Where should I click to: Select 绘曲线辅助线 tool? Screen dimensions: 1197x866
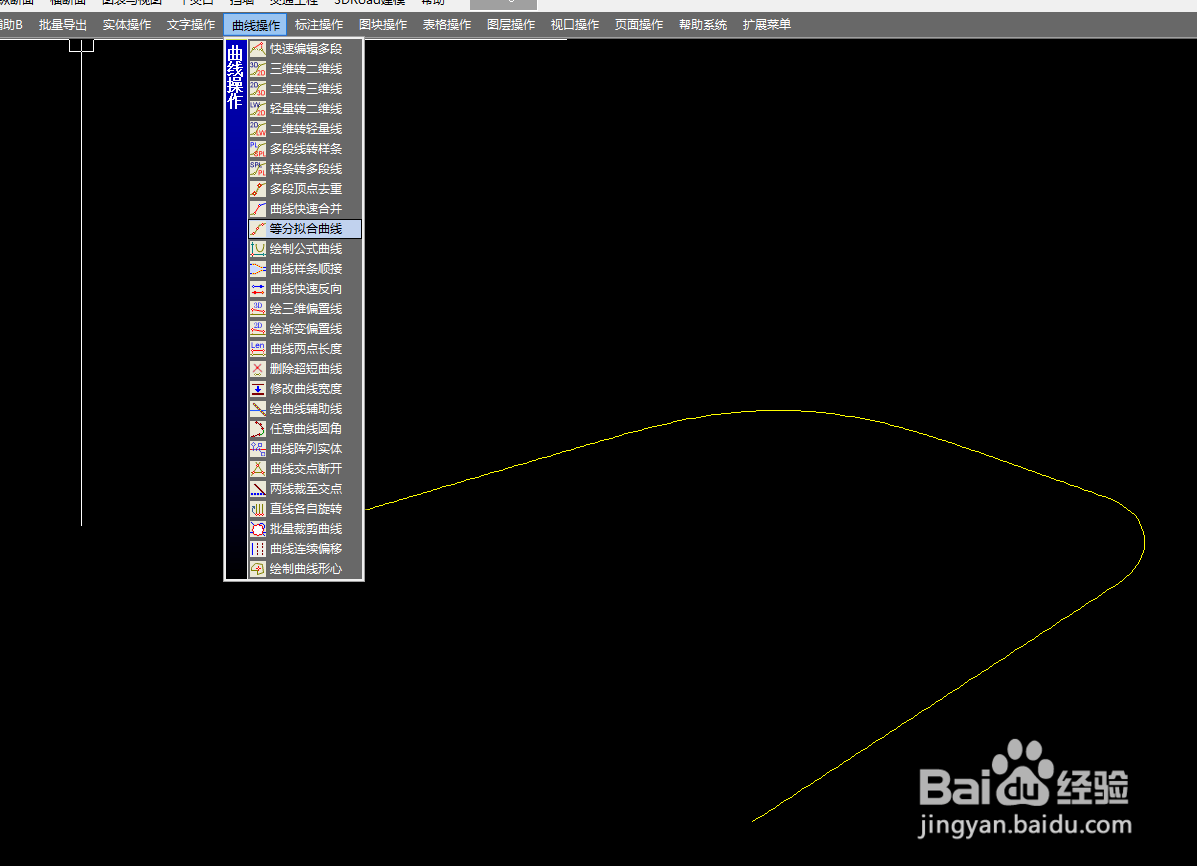coord(305,409)
